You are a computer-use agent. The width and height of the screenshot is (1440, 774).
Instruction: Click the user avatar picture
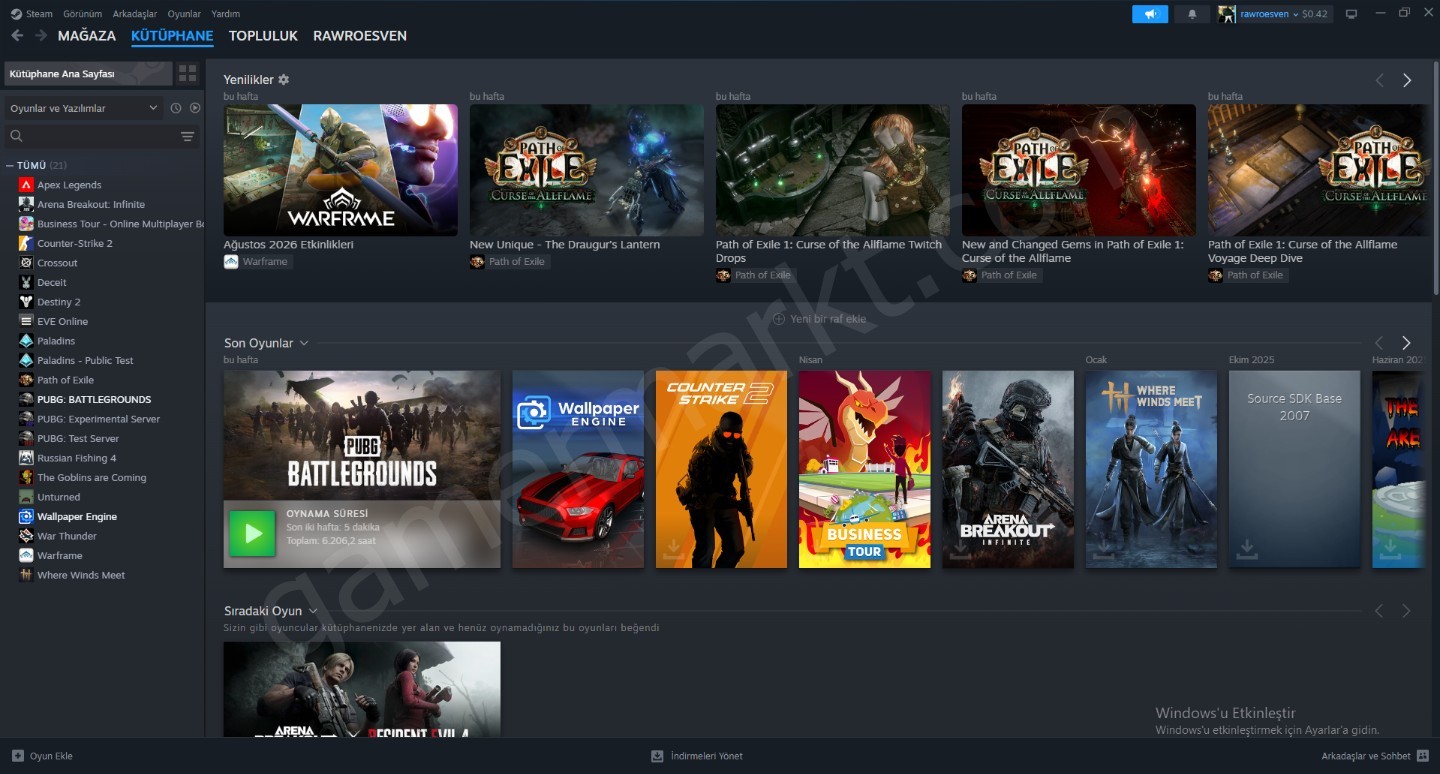[1227, 14]
